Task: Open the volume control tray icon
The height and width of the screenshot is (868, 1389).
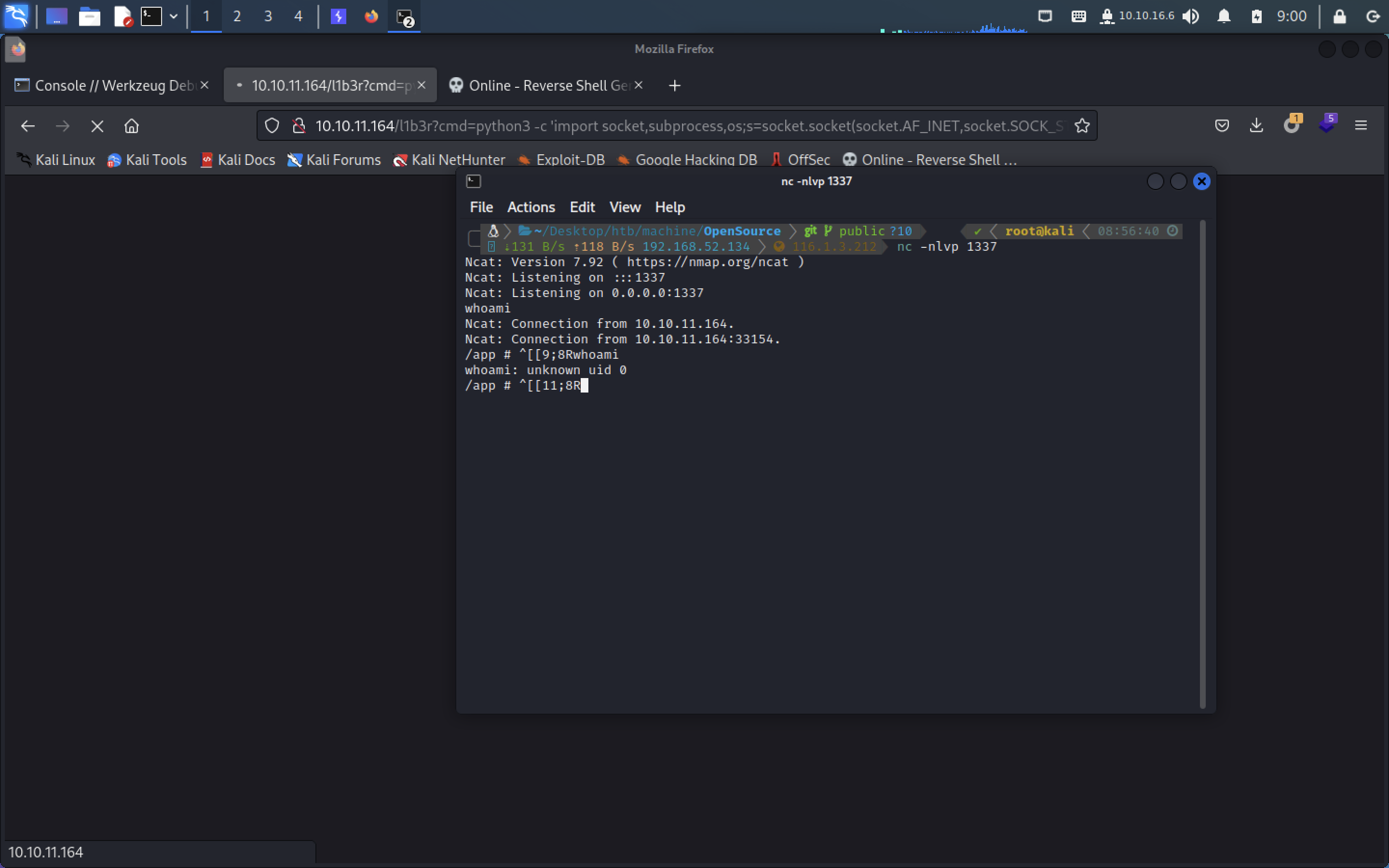Action: 1191,16
